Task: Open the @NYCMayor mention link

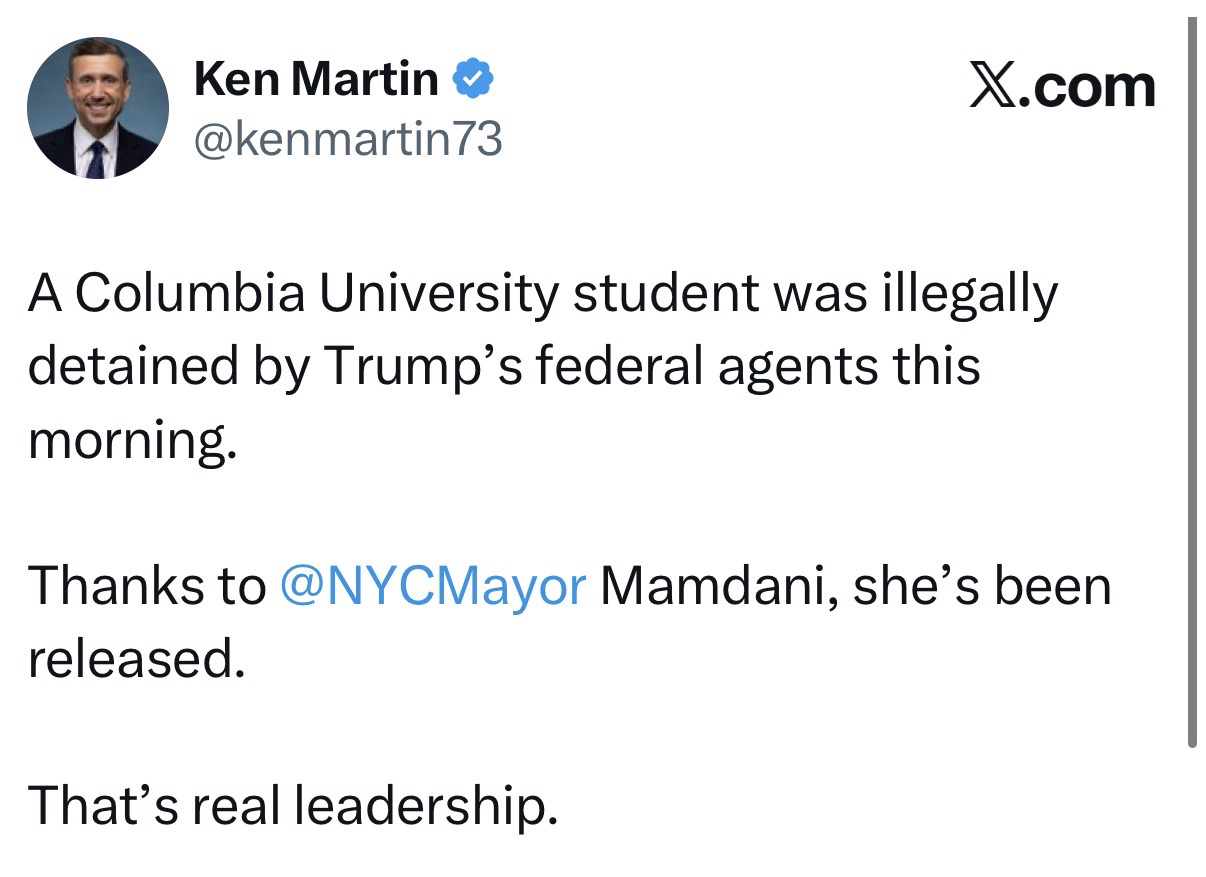Action: (433, 585)
